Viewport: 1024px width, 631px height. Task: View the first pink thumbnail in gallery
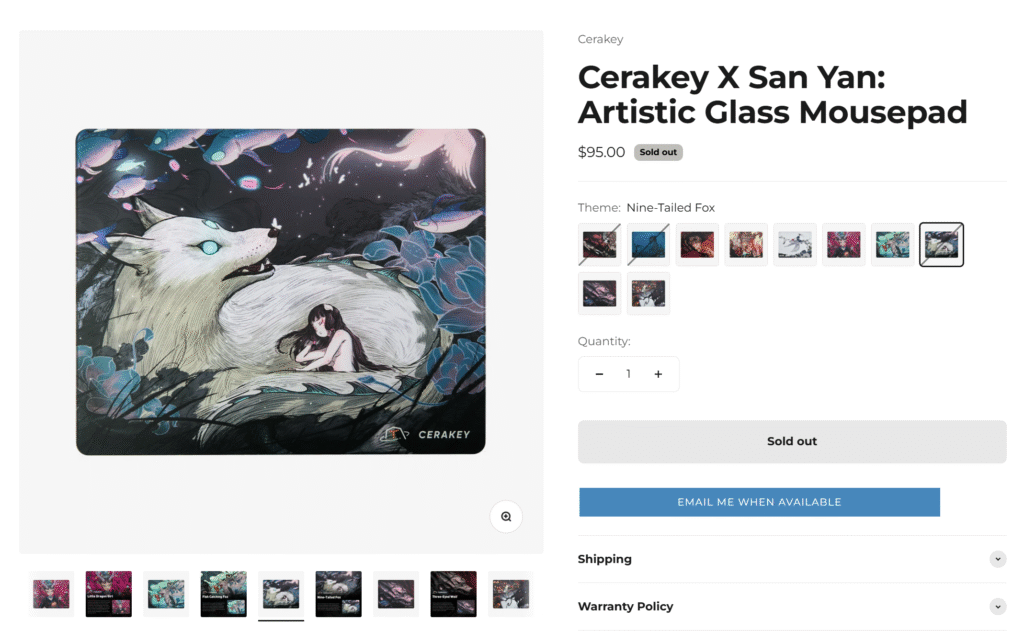pos(52,594)
